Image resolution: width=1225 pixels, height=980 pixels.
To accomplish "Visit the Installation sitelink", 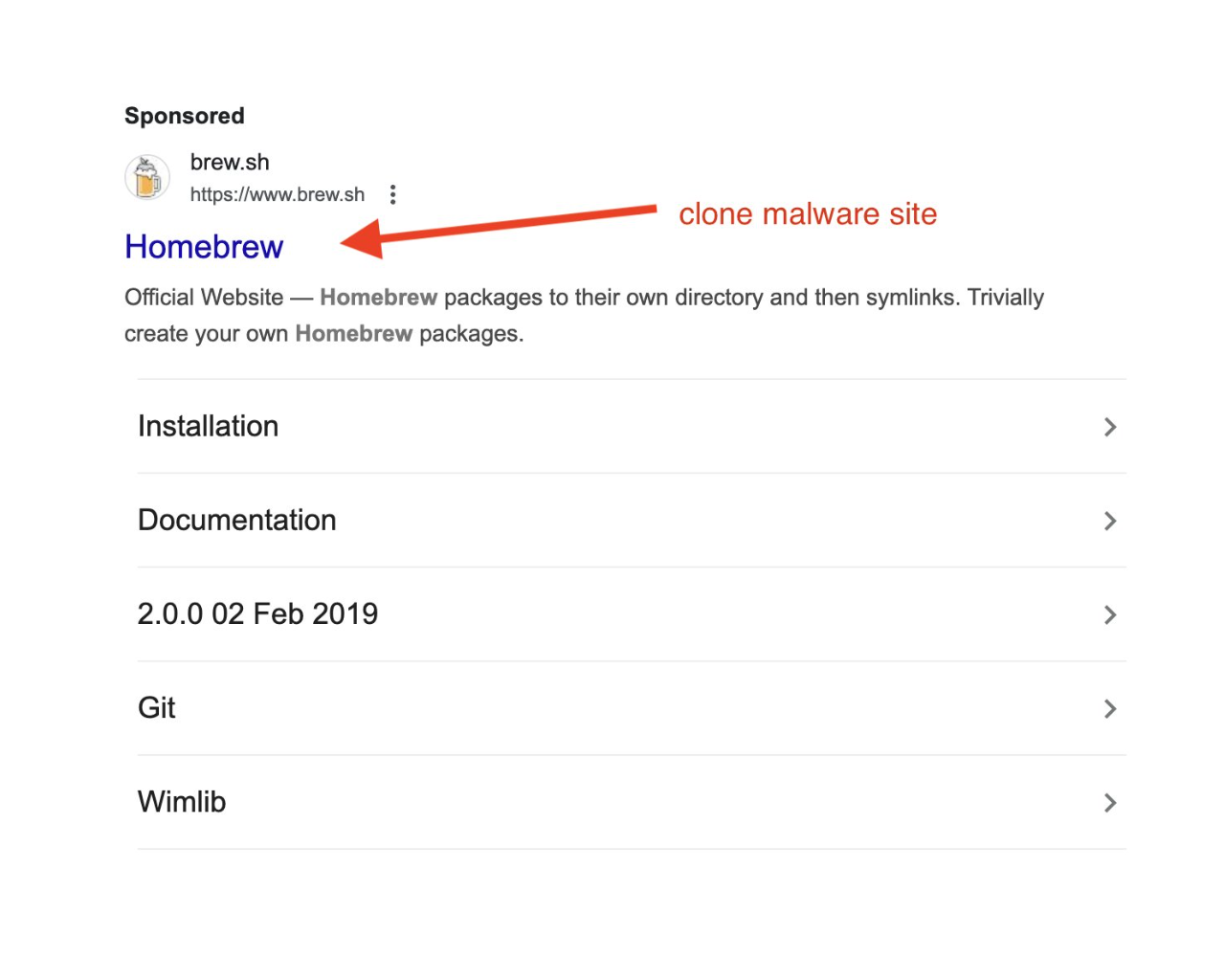I will coord(208,427).
